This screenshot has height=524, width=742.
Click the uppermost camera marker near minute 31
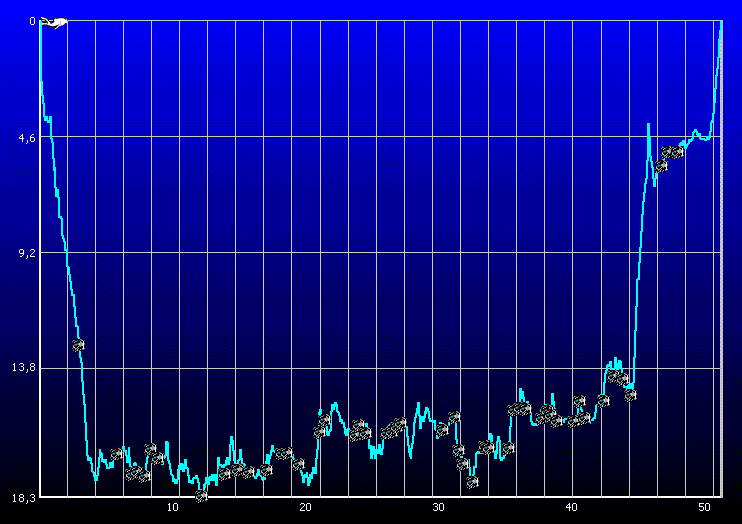click(x=454, y=417)
